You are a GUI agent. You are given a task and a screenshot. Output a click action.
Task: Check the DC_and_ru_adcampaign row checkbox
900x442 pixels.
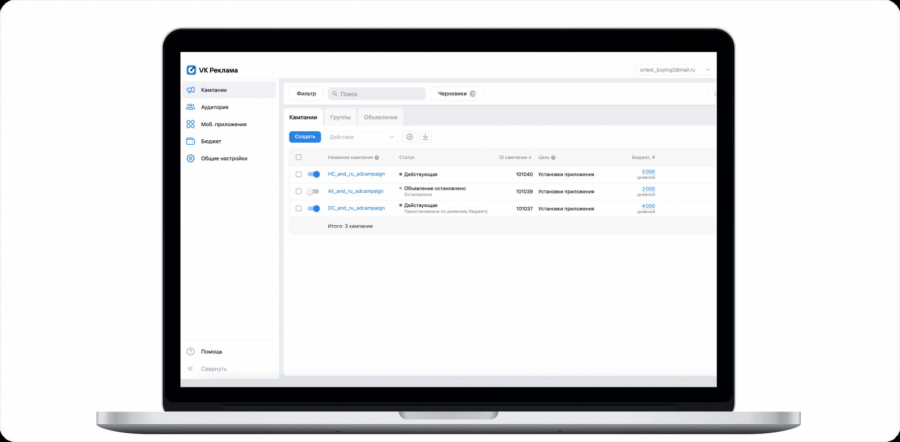tap(298, 208)
